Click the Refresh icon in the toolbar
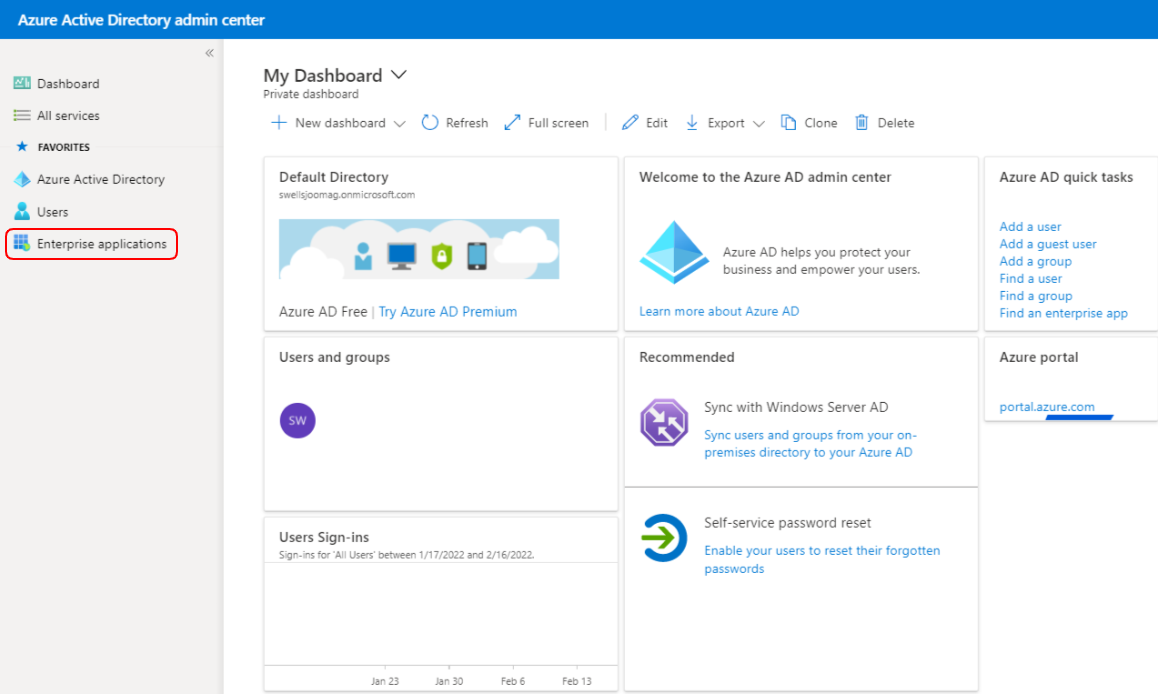The image size is (1158, 694). click(x=430, y=123)
